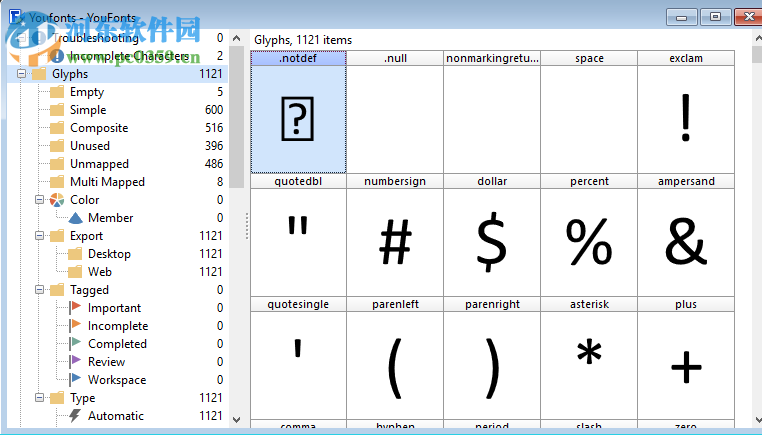Minimize the YouFonts window
The image size is (762, 435).
pyautogui.click(x=681, y=17)
